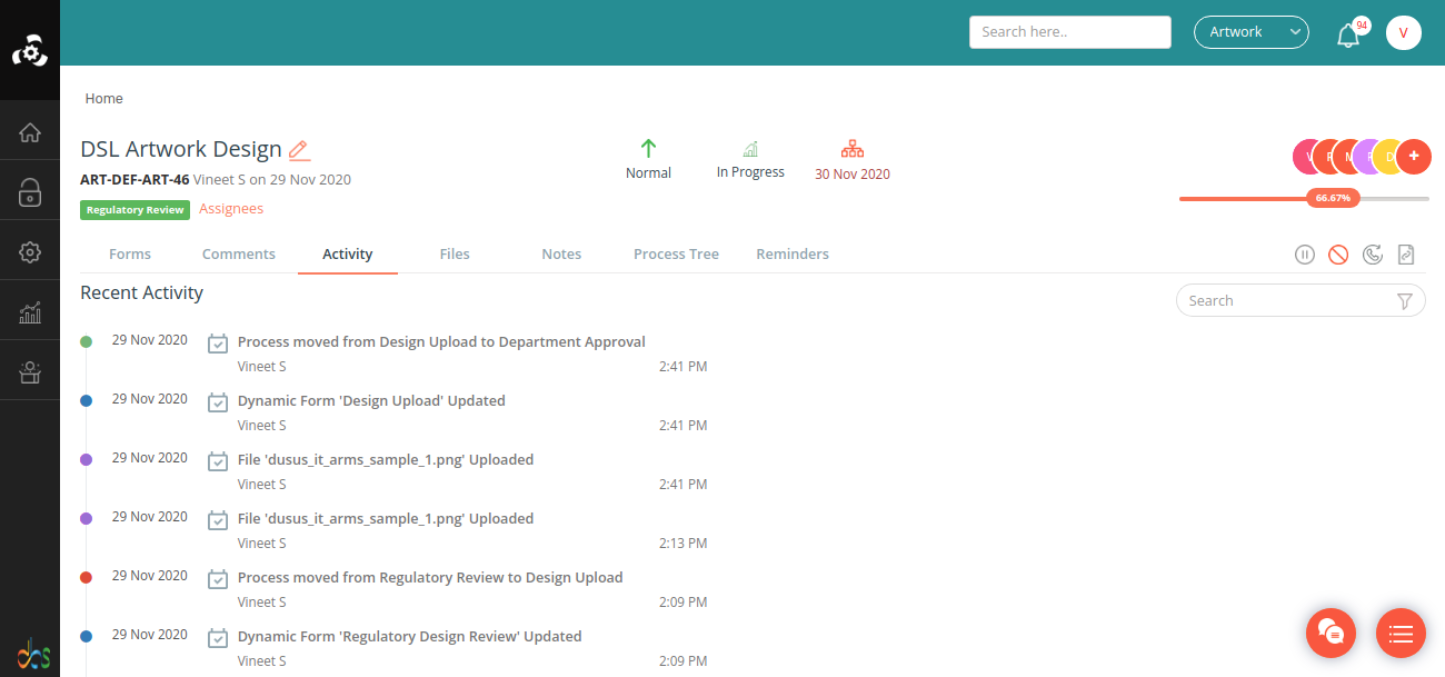Switch to the Files tab
1445x677 pixels.
point(454,254)
